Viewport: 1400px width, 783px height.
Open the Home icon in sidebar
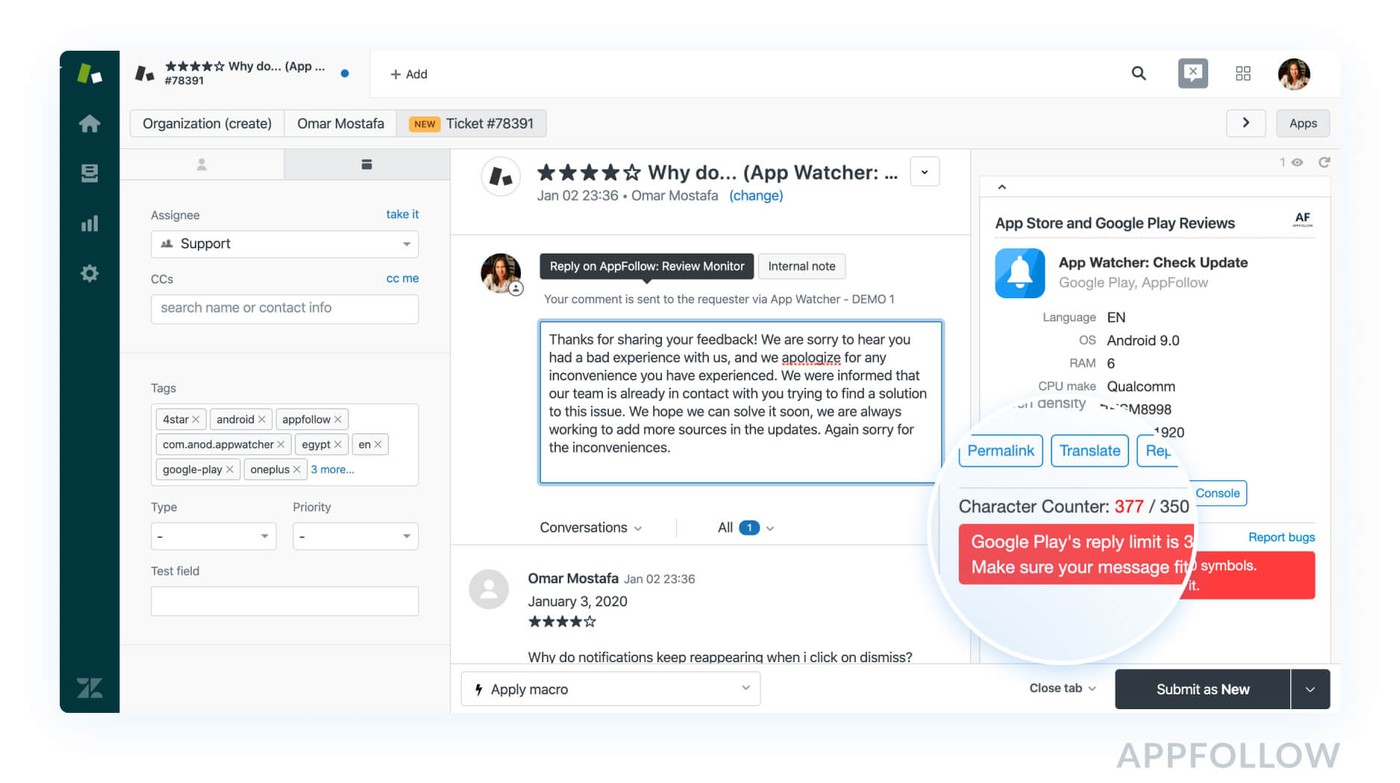[89, 124]
